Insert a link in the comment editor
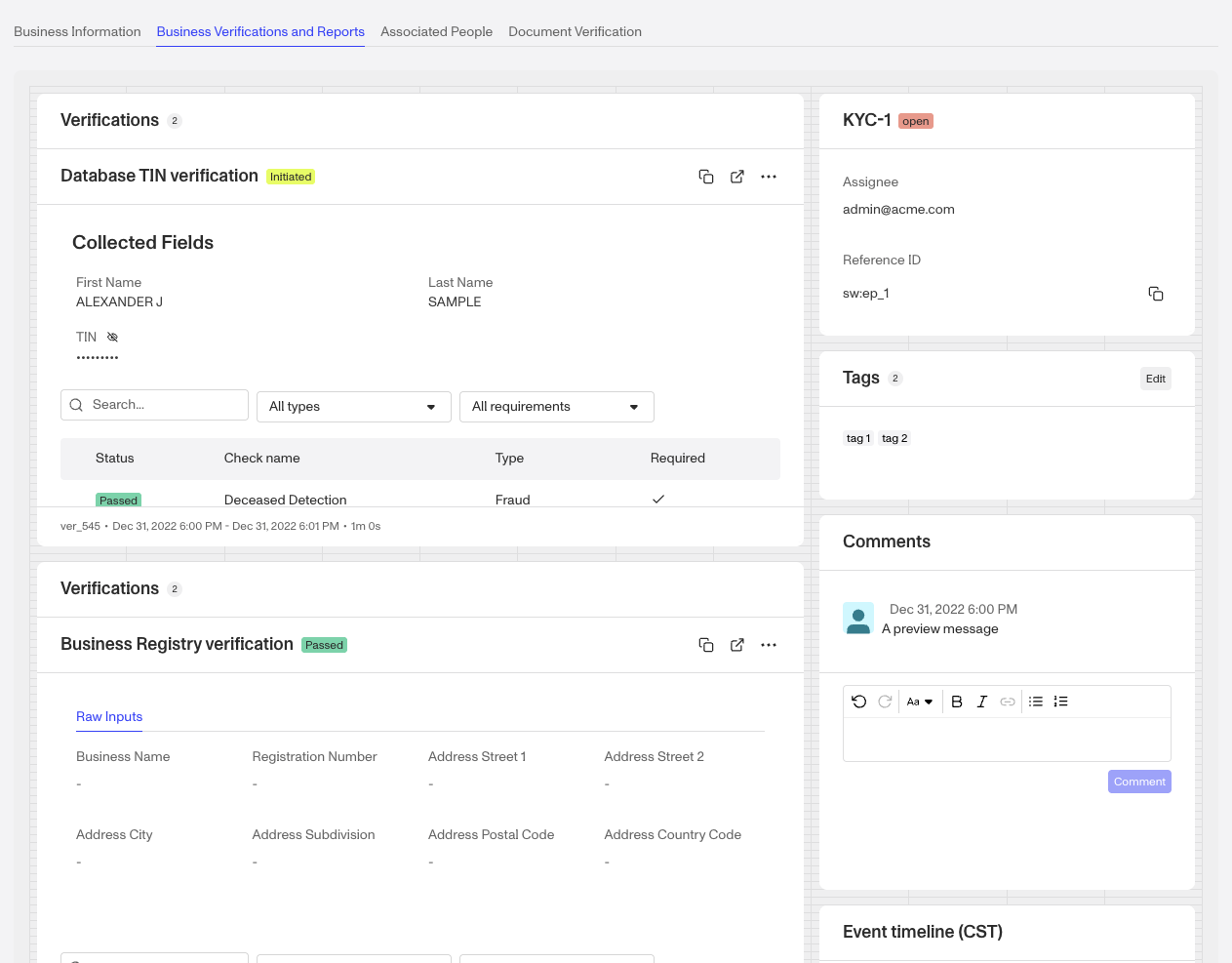Image resolution: width=1232 pixels, height=963 pixels. coord(1008,701)
